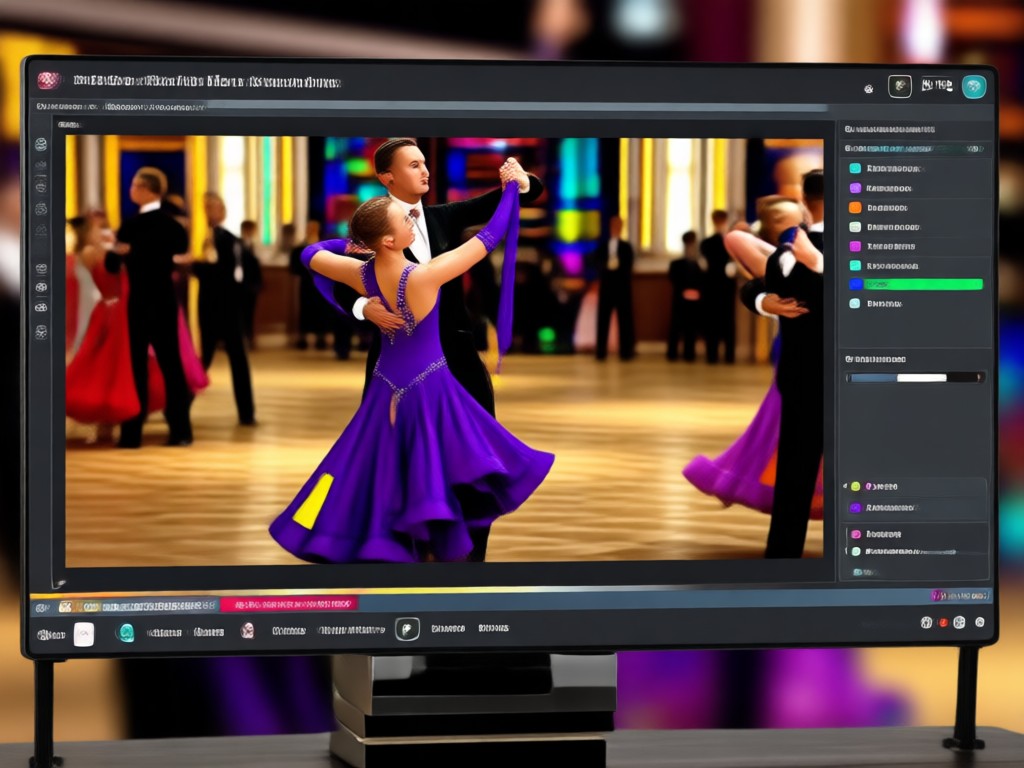The image size is (1024, 768).
Task: Toggle the yellow-green dot in lower right panel
Action: pyautogui.click(x=856, y=487)
